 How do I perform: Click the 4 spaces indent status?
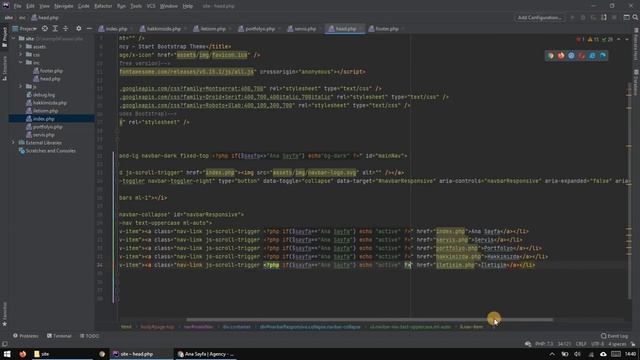pyautogui.click(x=617, y=344)
